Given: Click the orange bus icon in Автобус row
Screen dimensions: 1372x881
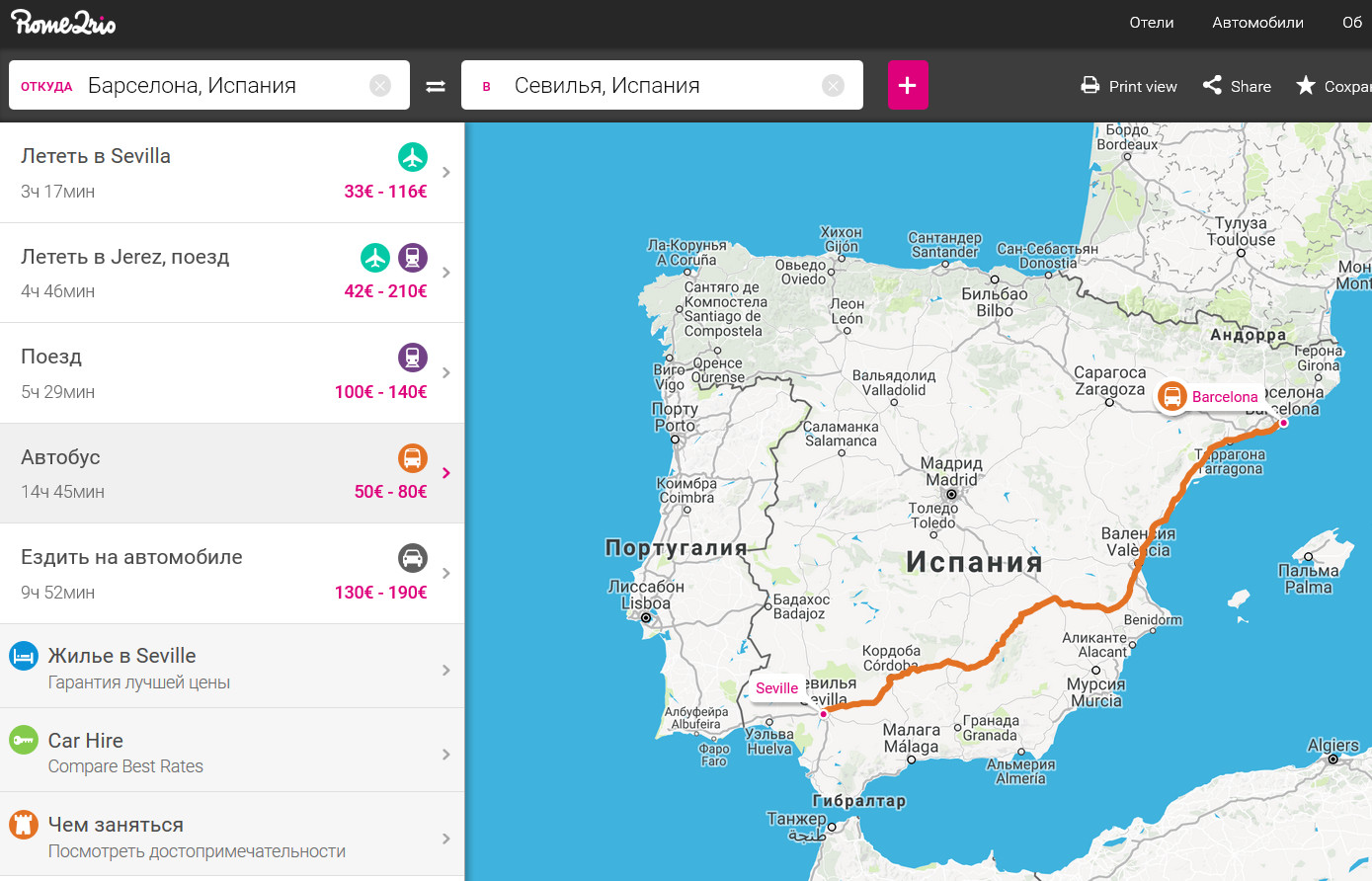Looking at the screenshot, I should (x=413, y=458).
